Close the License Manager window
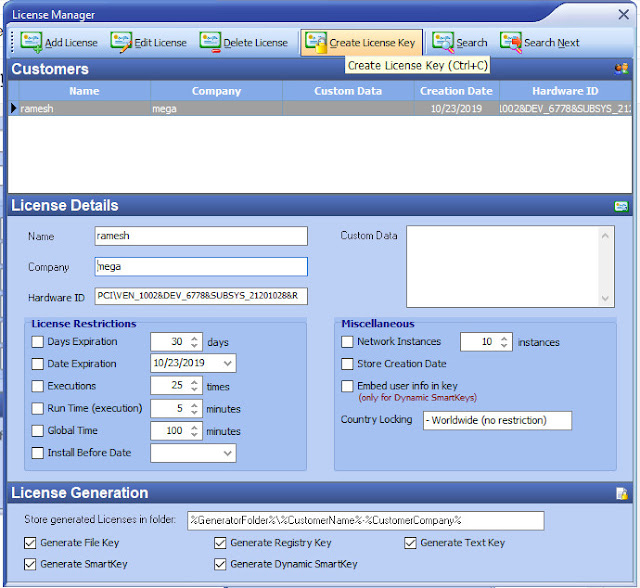This screenshot has height=588, width=640. click(x=623, y=15)
